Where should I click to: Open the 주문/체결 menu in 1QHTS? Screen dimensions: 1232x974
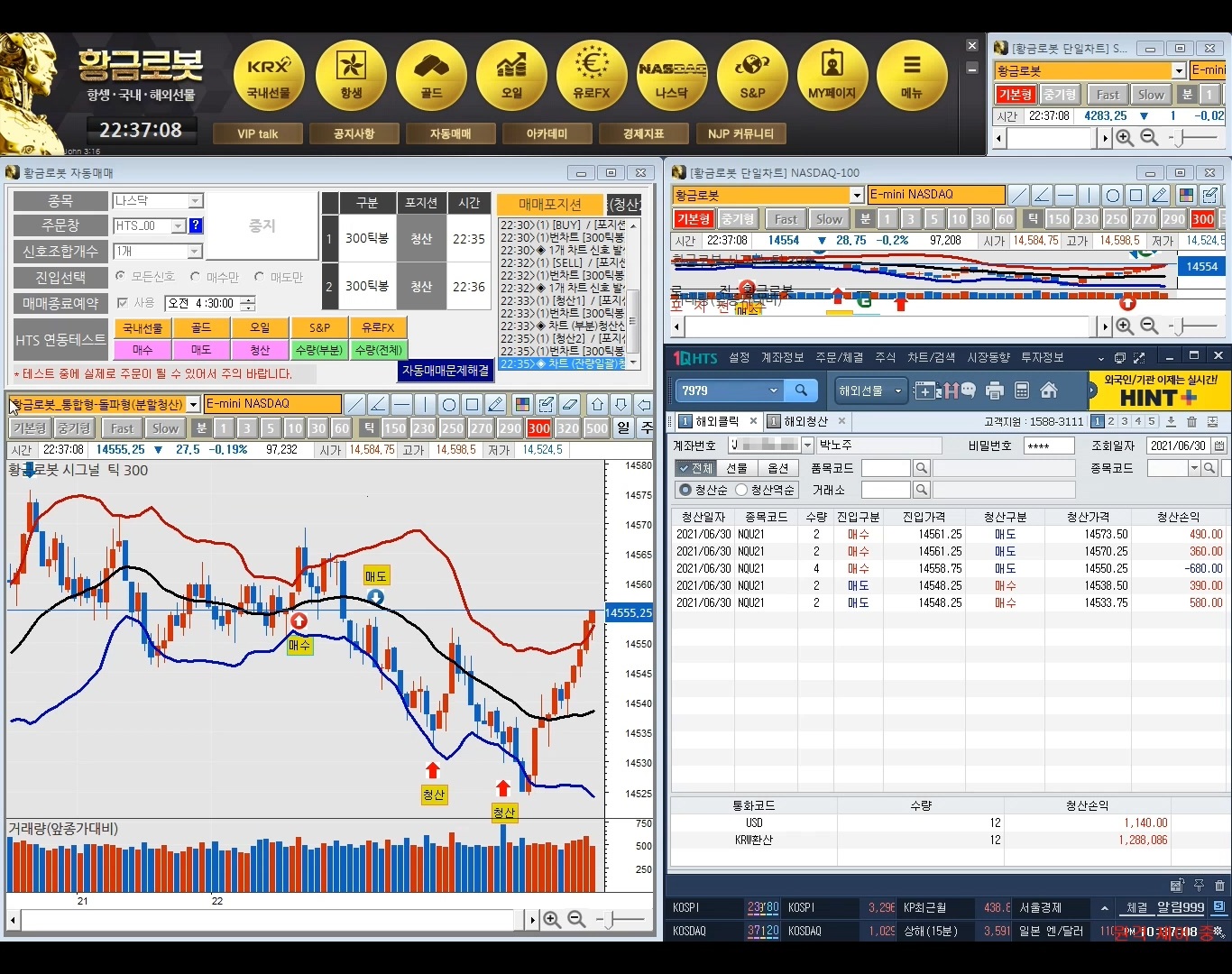[x=840, y=357]
